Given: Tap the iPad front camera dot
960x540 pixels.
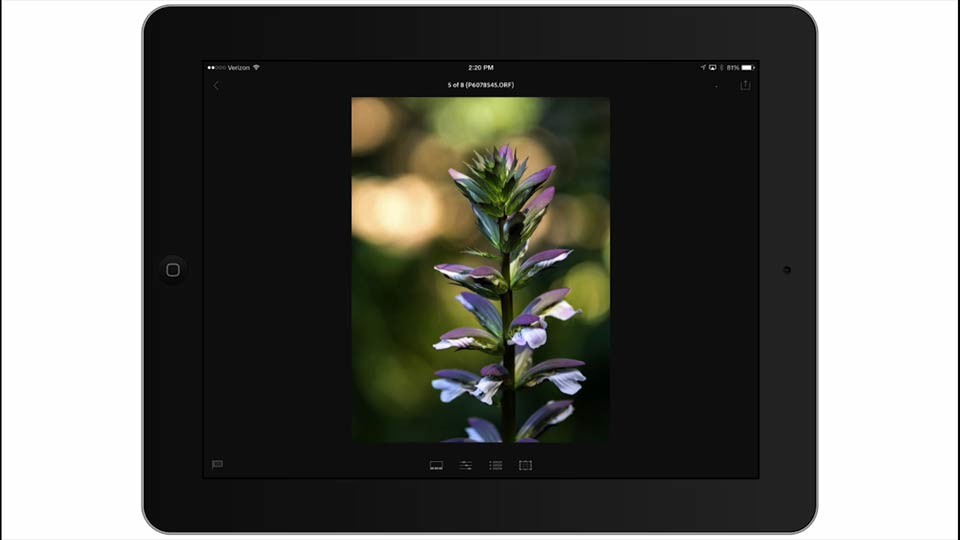Looking at the screenshot, I should point(787,270).
